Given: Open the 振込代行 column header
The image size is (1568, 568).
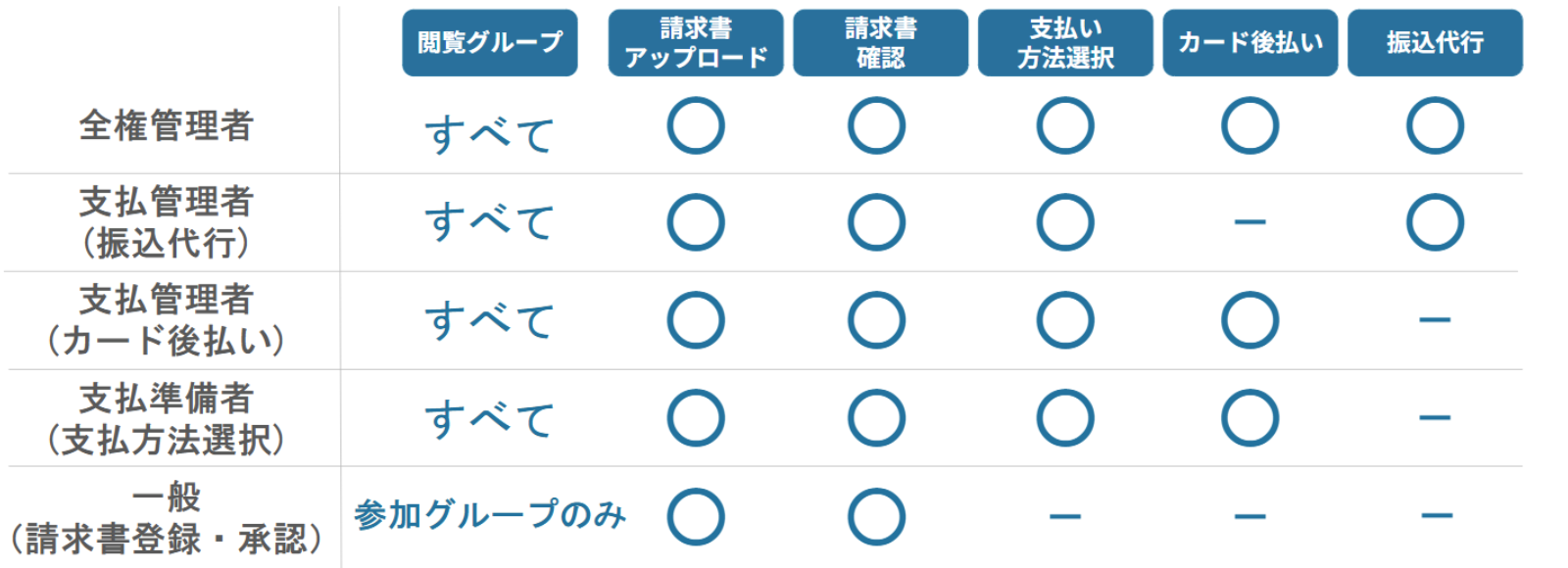Looking at the screenshot, I should 1435,43.
